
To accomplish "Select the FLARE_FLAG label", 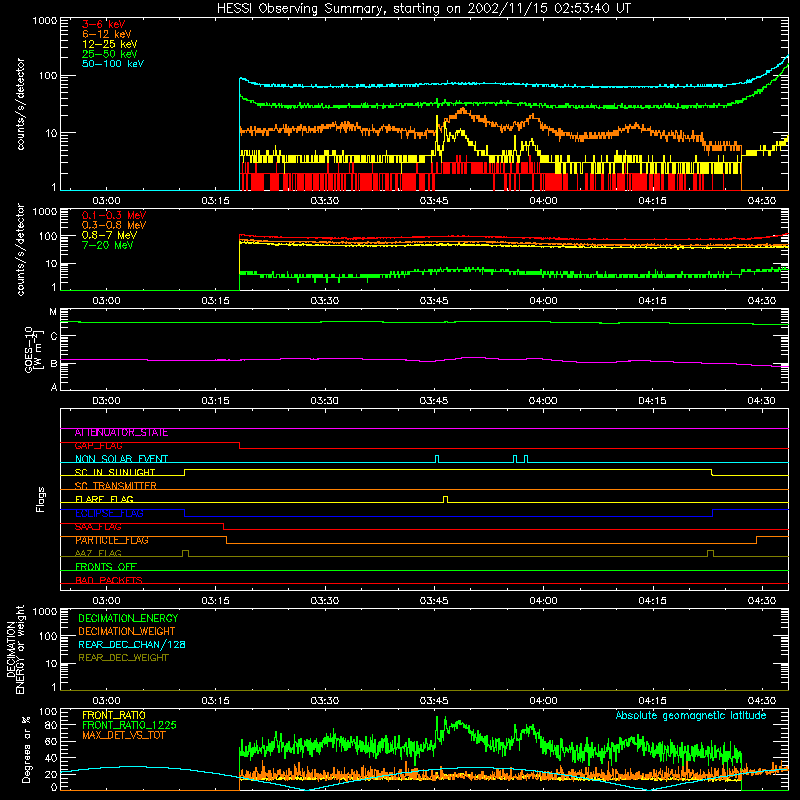I will [x=104, y=499].
